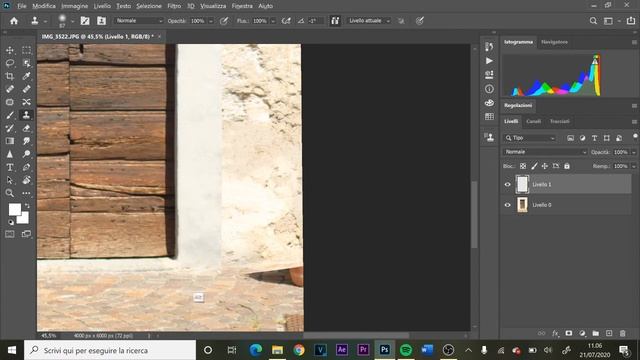Select the Clone Stamp tool in toolbox
The width and height of the screenshot is (640, 360).
[x=27, y=115]
